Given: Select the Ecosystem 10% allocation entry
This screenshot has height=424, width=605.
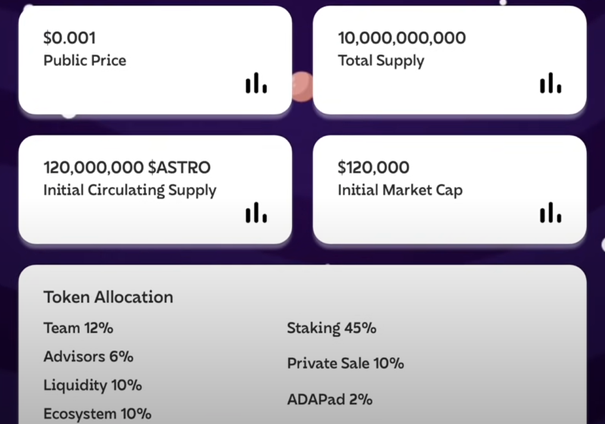Looking at the screenshot, I should [97, 414].
